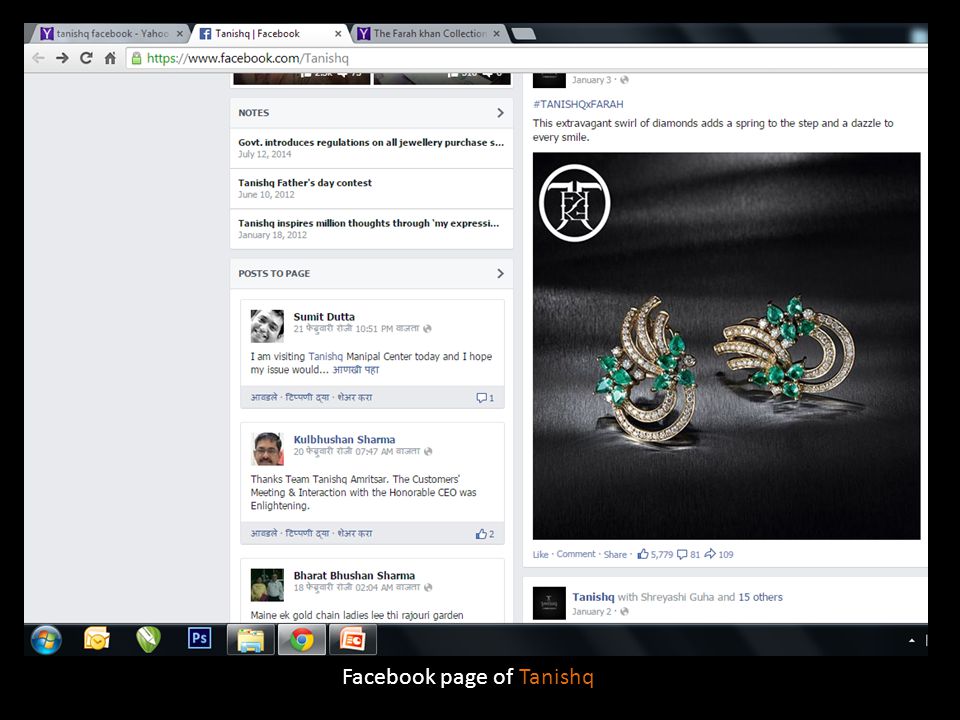The image size is (960, 720).
Task: View the 5,779 likes thumbs-up icon
Action: [643, 554]
